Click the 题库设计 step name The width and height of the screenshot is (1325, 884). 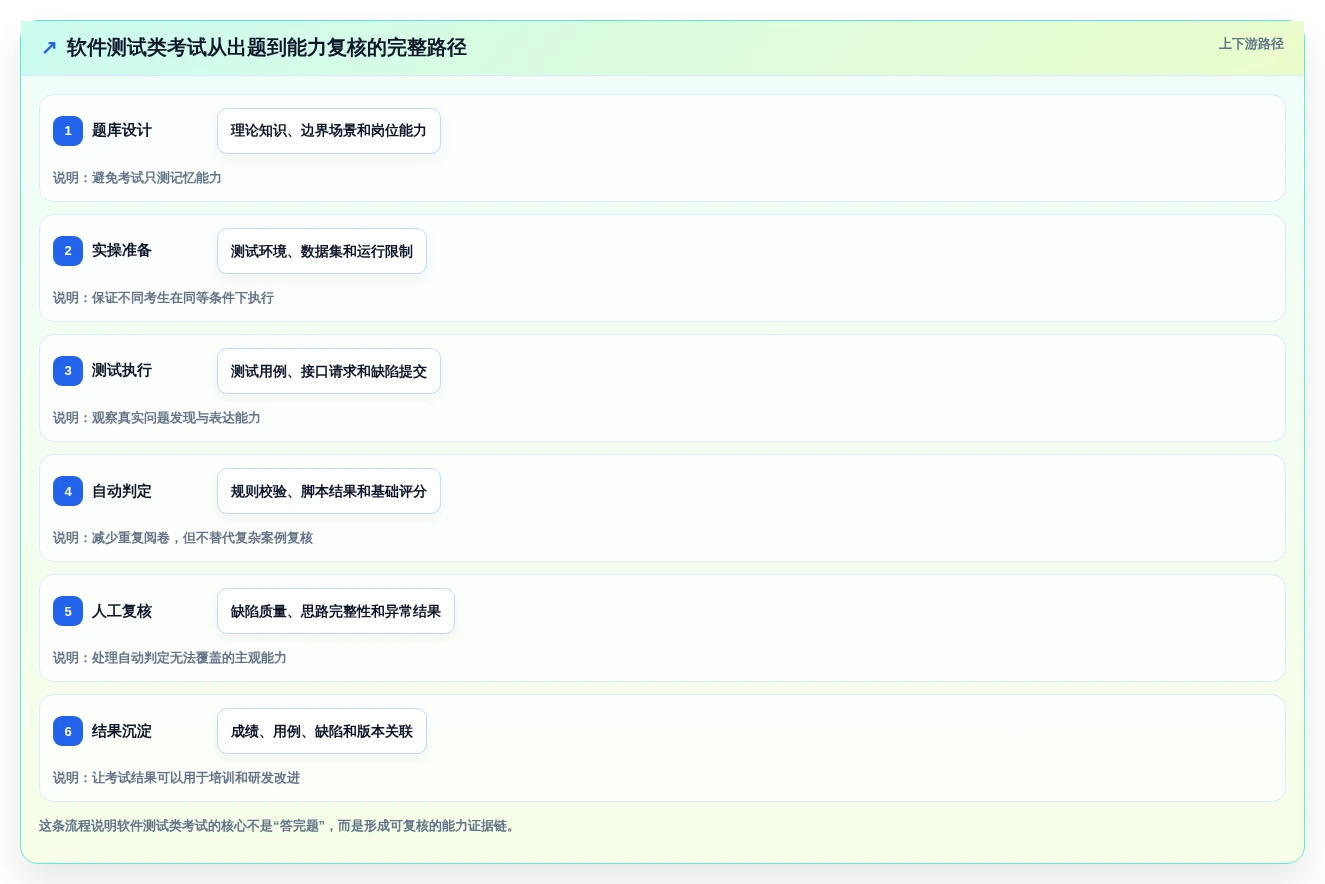click(122, 131)
